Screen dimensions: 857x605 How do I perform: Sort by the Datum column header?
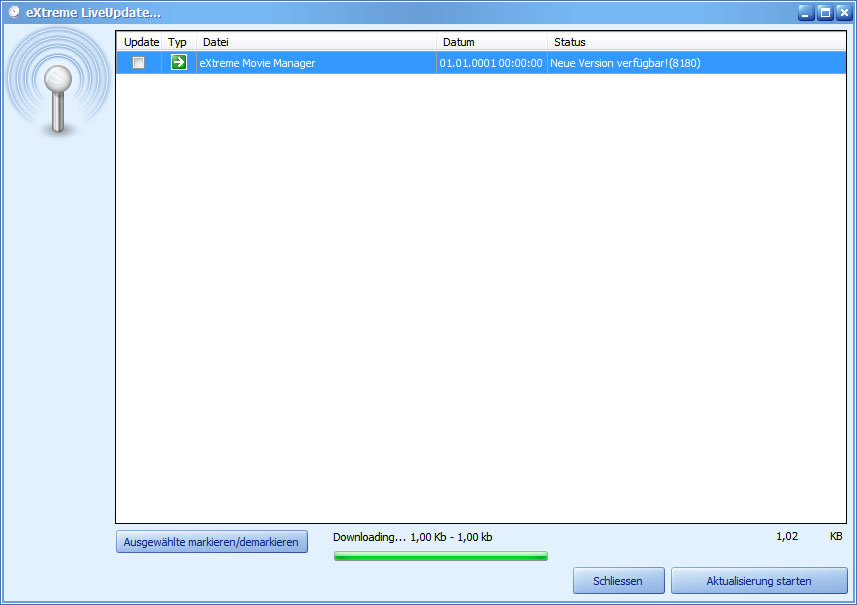tap(492, 42)
